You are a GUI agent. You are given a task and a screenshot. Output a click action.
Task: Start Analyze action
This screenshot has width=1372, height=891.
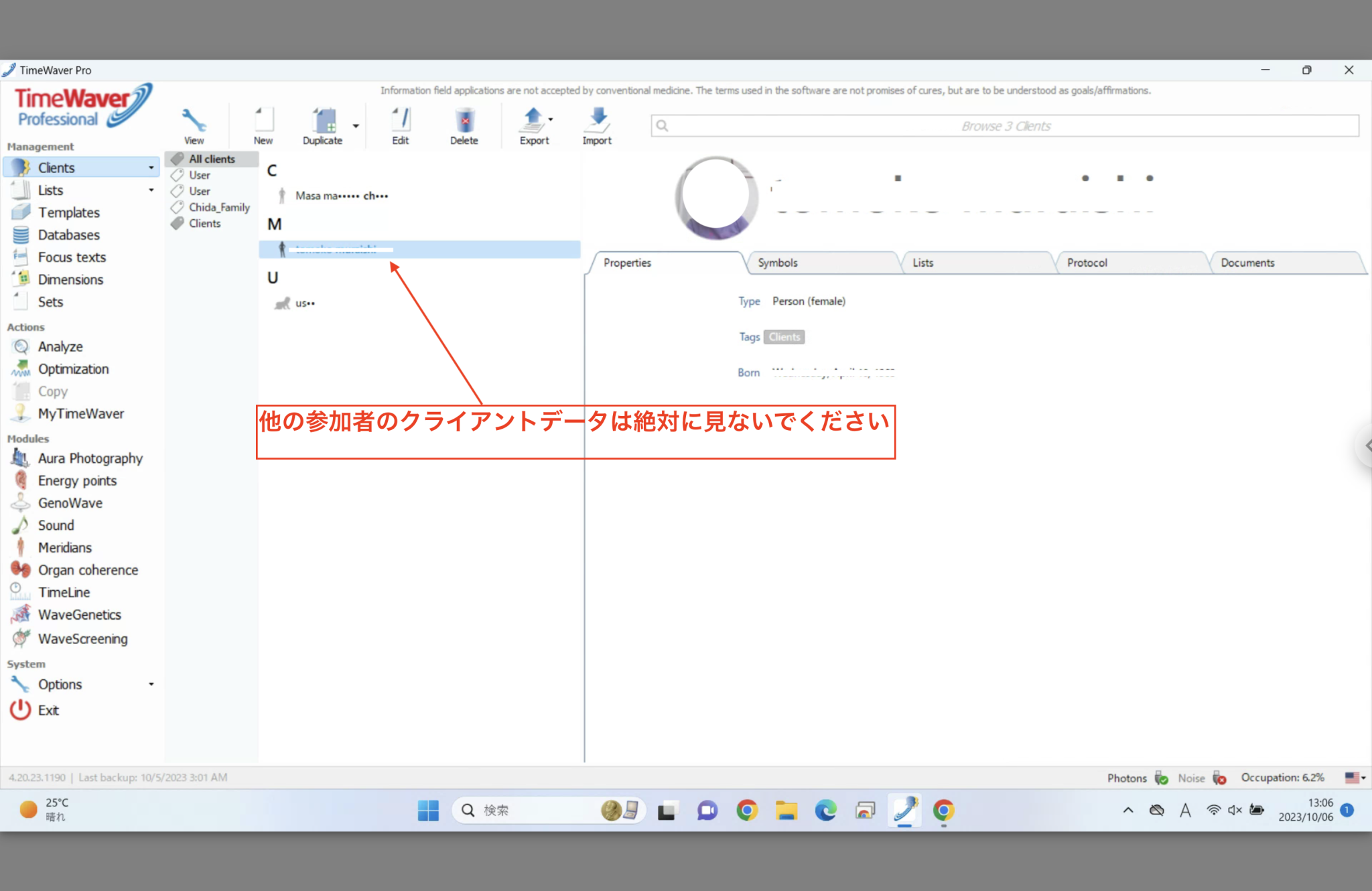[x=60, y=346]
